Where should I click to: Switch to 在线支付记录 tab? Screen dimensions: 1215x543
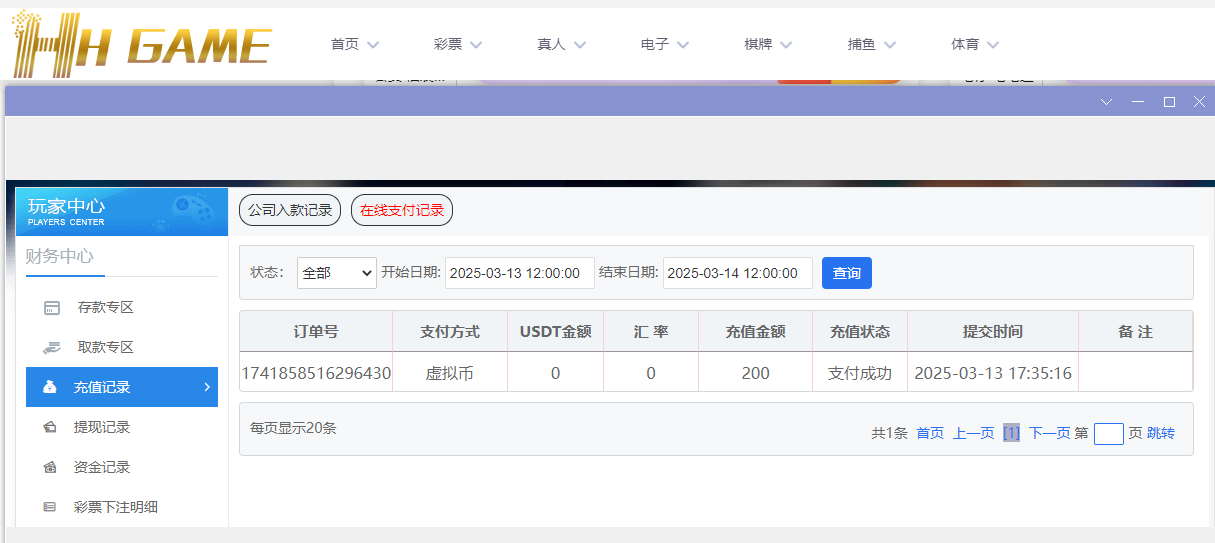point(402,210)
